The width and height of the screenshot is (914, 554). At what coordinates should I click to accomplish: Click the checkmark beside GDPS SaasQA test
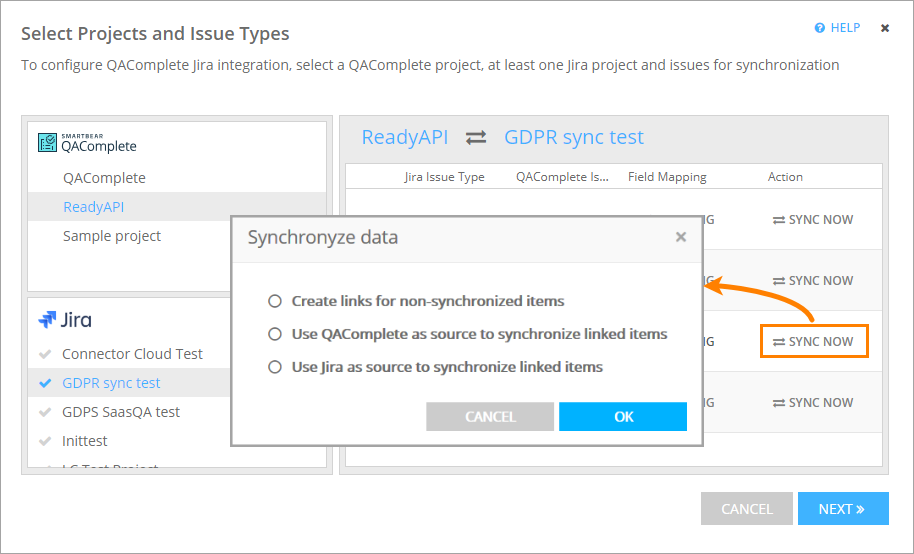(x=45, y=412)
